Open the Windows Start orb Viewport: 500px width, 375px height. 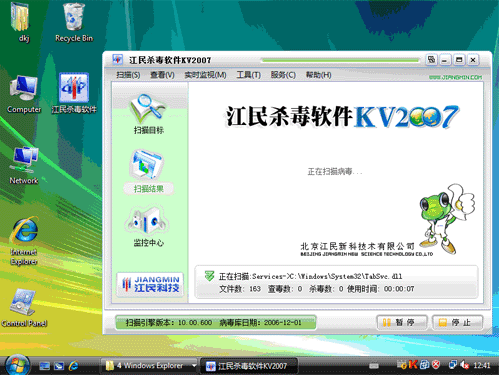point(17,365)
